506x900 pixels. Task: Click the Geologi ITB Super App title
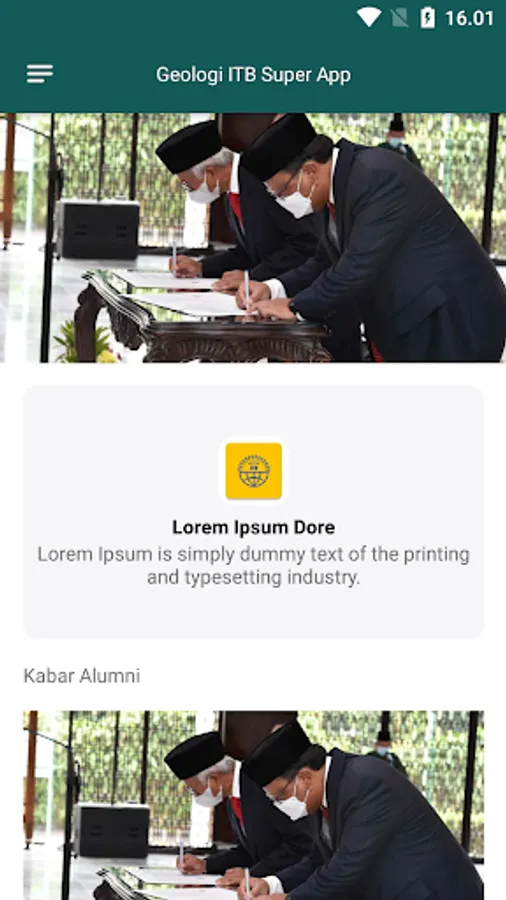tap(253, 75)
